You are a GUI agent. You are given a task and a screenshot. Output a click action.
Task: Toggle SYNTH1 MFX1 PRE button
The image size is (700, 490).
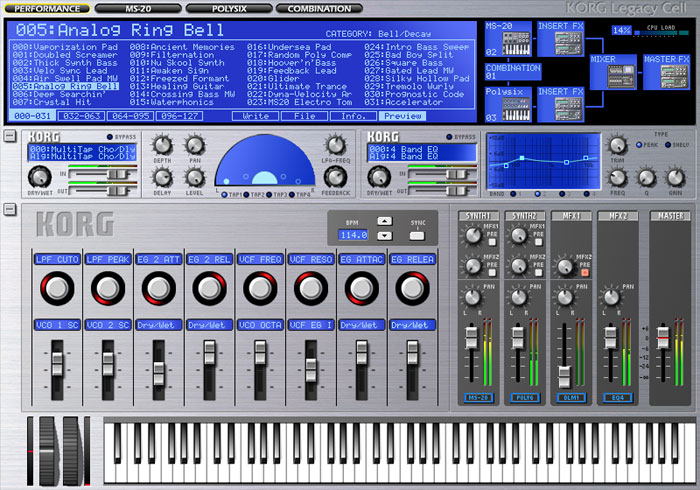(x=492, y=242)
